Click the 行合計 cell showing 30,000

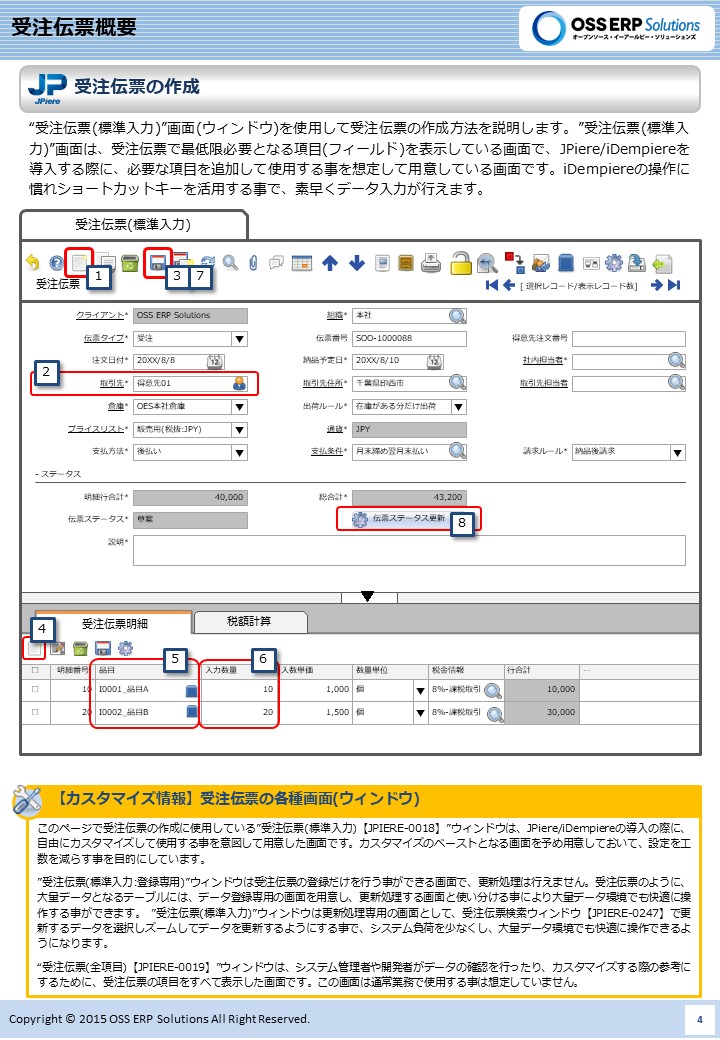click(541, 712)
